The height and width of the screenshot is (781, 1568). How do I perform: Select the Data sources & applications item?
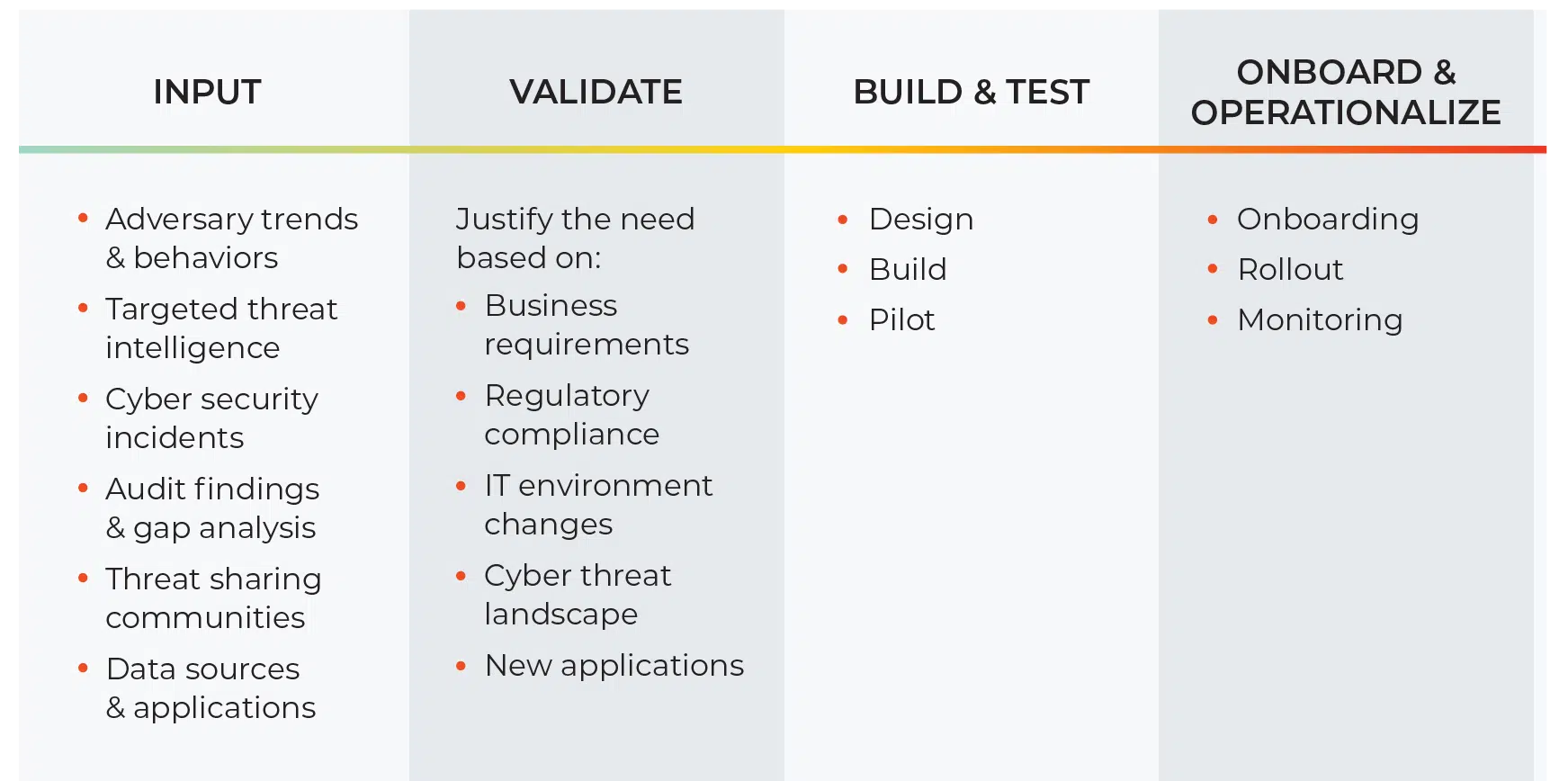211,688
